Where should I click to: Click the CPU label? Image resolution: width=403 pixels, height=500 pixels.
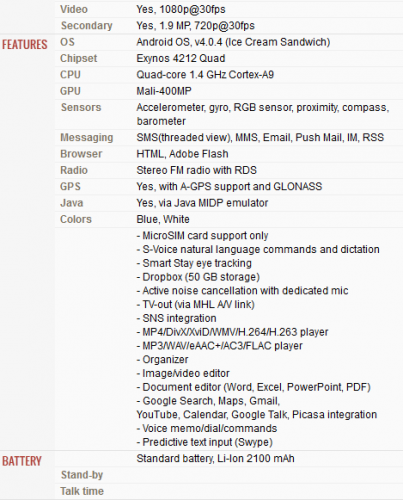pos(70,75)
